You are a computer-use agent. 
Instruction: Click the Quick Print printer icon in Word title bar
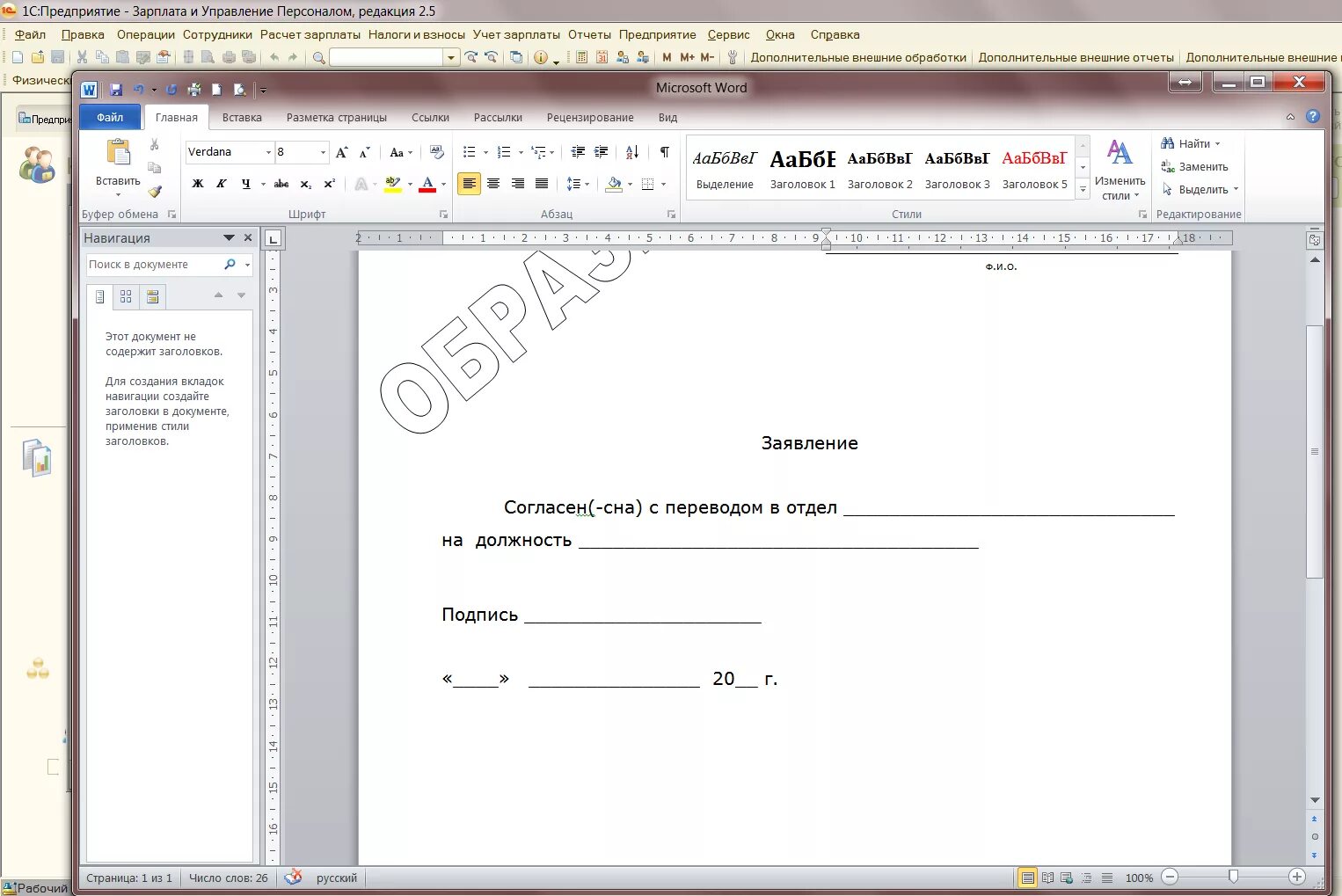pos(194,90)
